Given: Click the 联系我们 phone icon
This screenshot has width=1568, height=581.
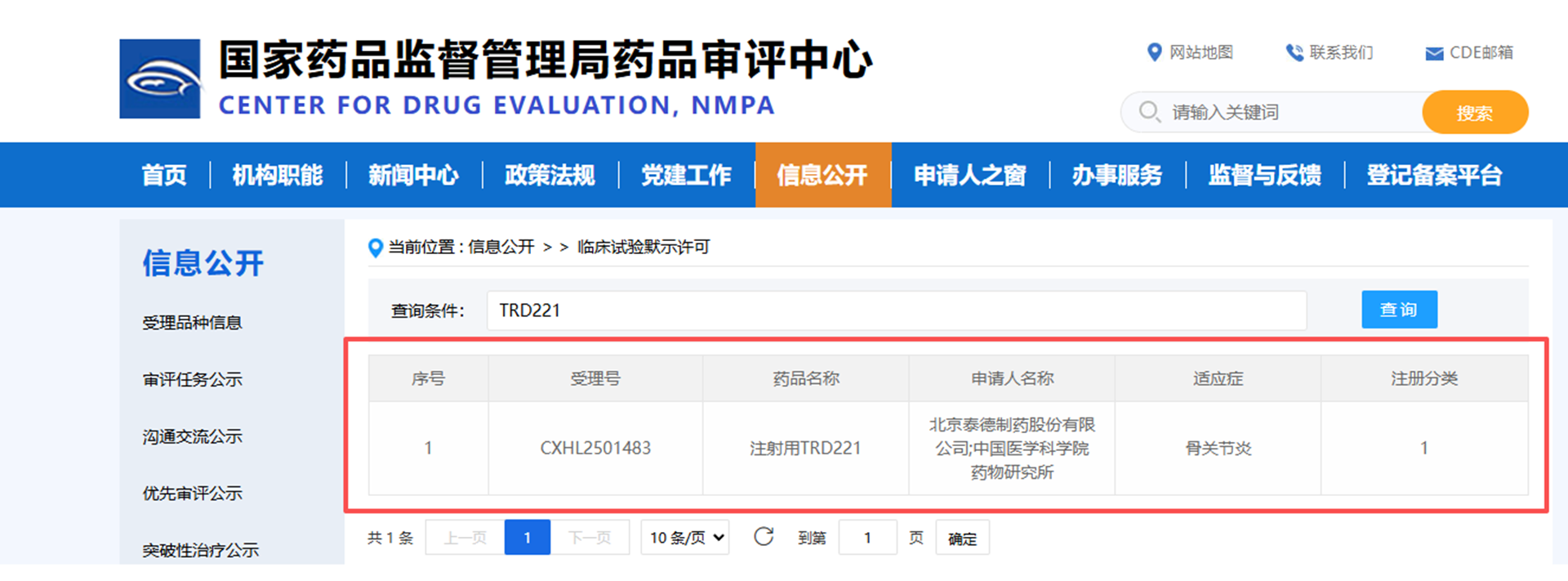Looking at the screenshot, I should [1294, 53].
